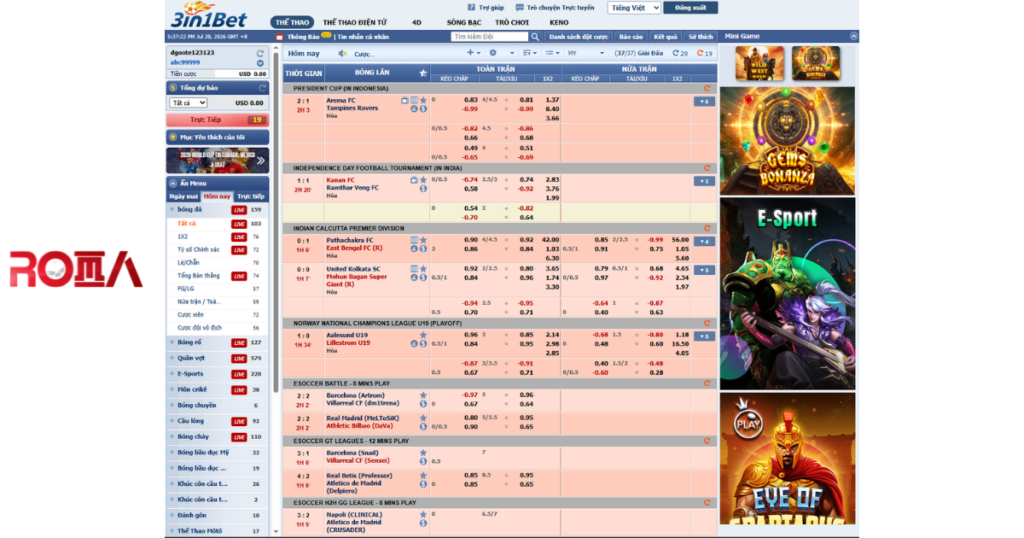Favorite the Real Betis (Professor) match star
The width and height of the screenshot is (1024, 538).
423,476
